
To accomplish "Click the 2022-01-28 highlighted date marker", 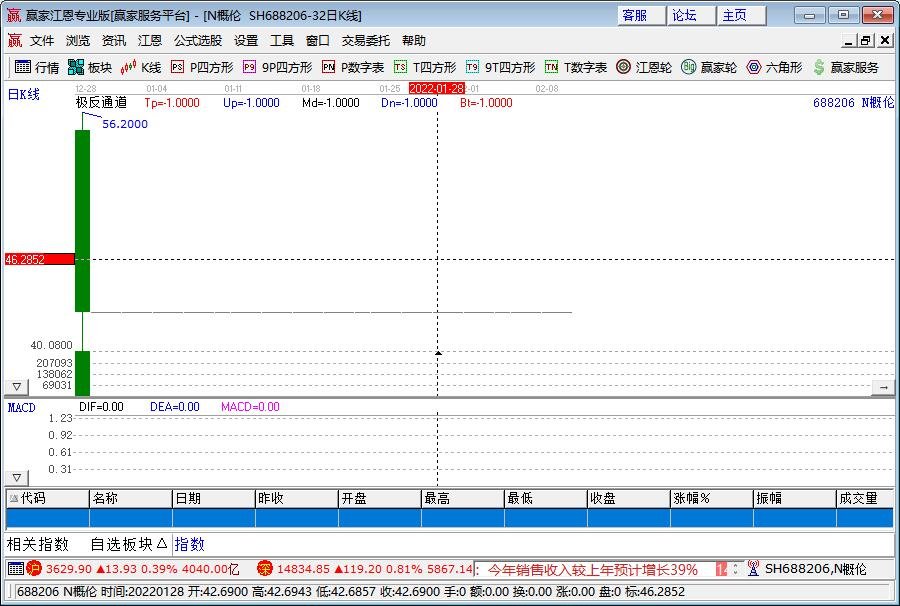I will pyautogui.click(x=437, y=88).
